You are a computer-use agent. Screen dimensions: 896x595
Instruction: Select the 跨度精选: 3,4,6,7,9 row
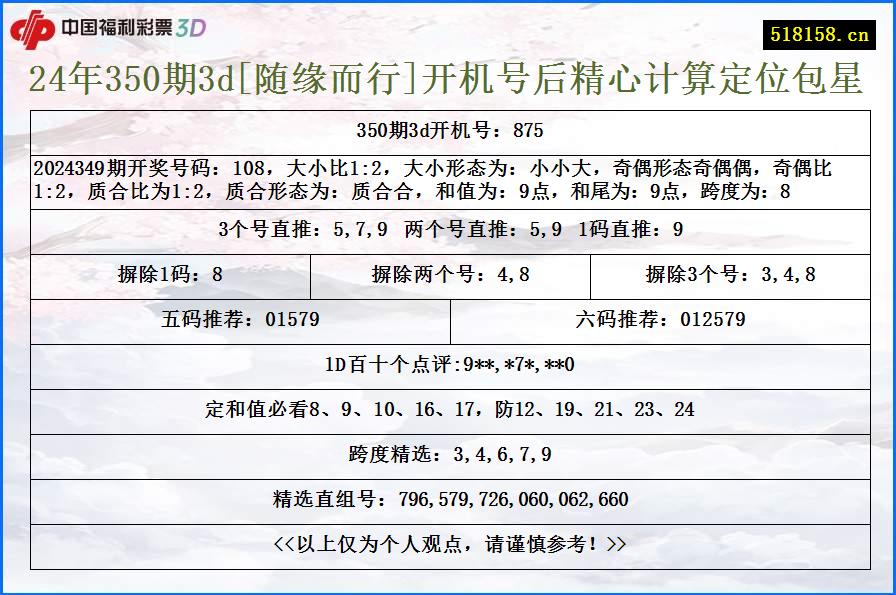coord(448,453)
